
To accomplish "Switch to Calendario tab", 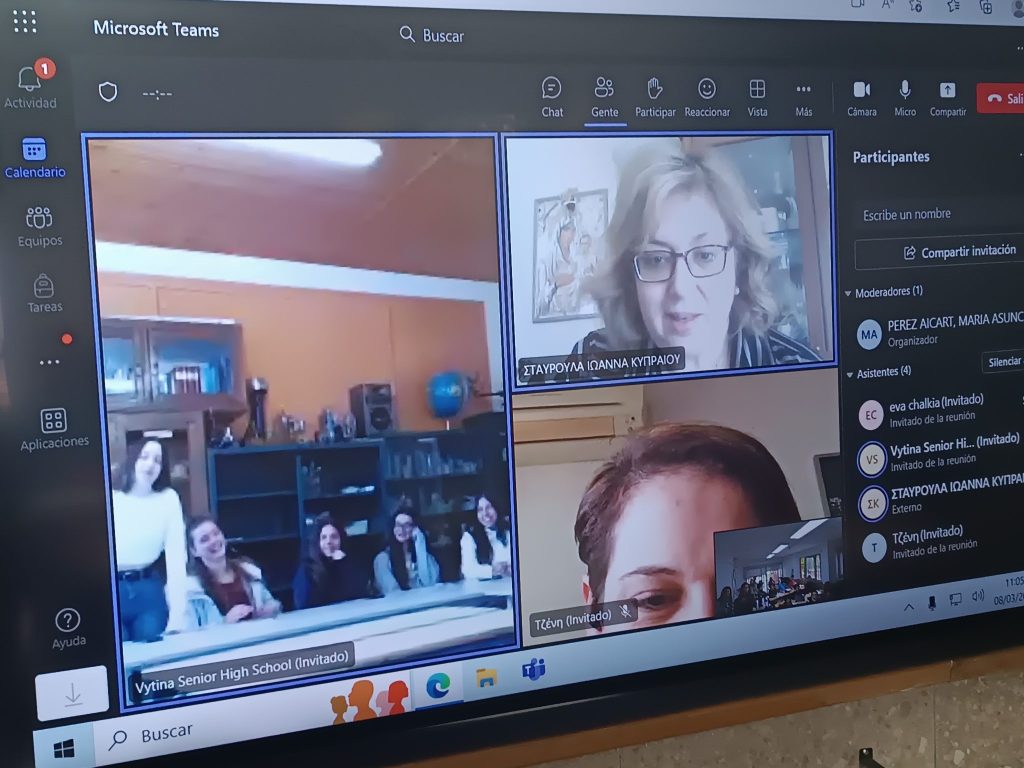I will tap(35, 157).
